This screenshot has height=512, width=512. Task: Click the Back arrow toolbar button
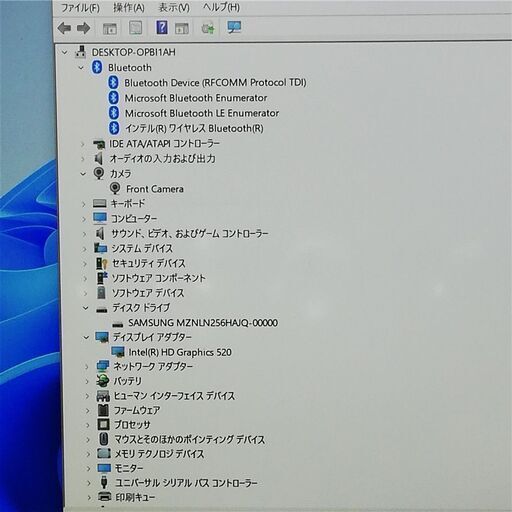tap(64, 28)
